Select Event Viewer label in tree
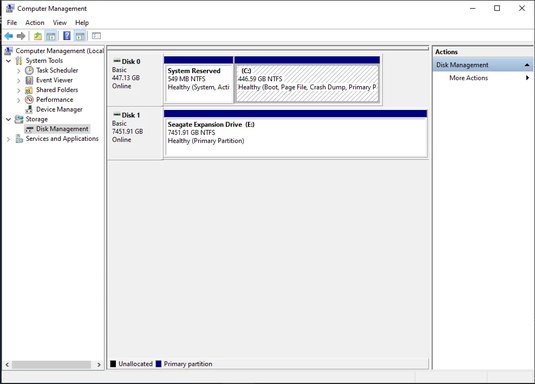Screen dimensions: 535x384 click(x=54, y=80)
